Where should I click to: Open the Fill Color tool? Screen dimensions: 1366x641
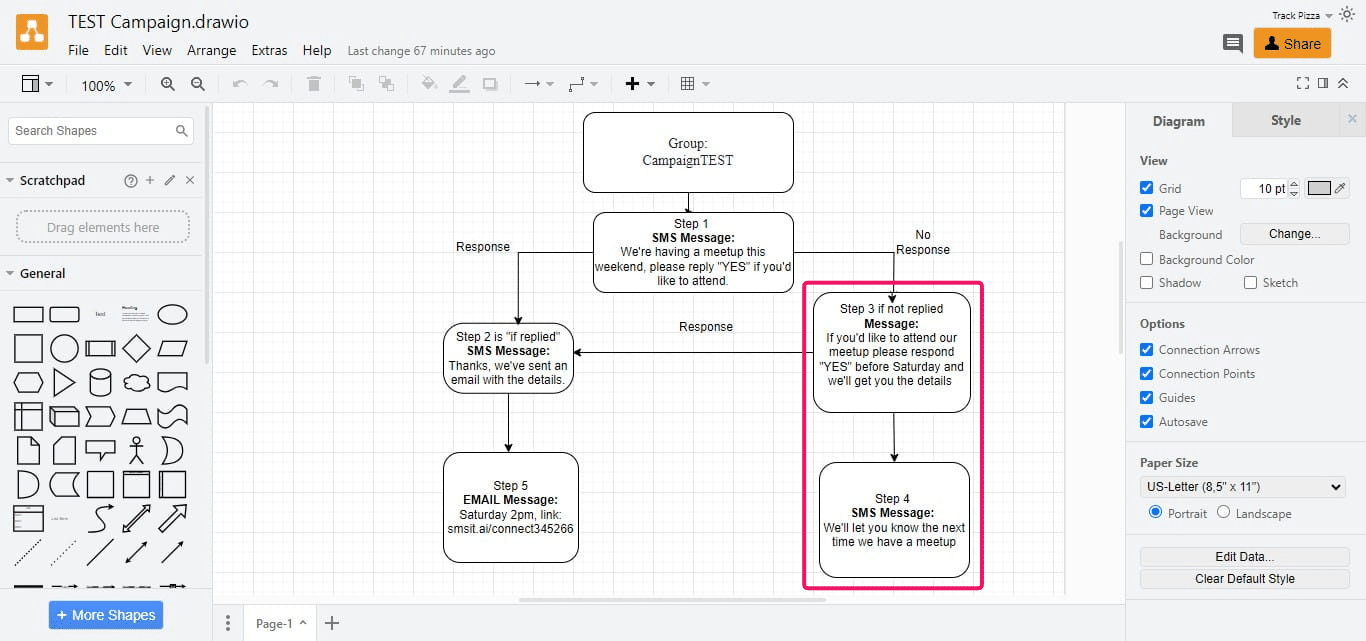click(428, 84)
